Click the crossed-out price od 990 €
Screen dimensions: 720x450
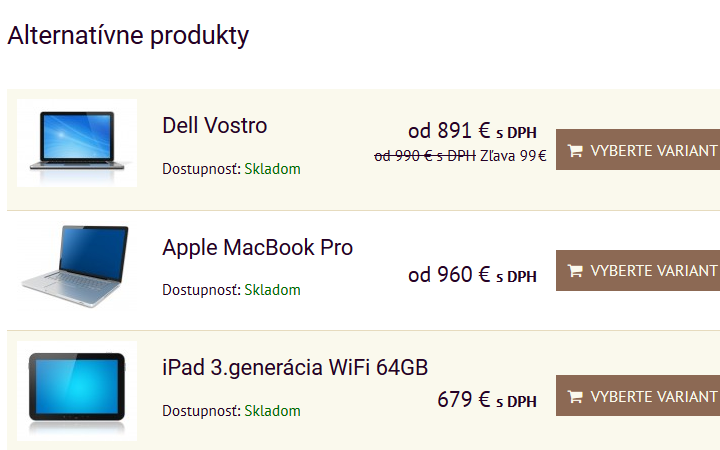click(x=424, y=156)
